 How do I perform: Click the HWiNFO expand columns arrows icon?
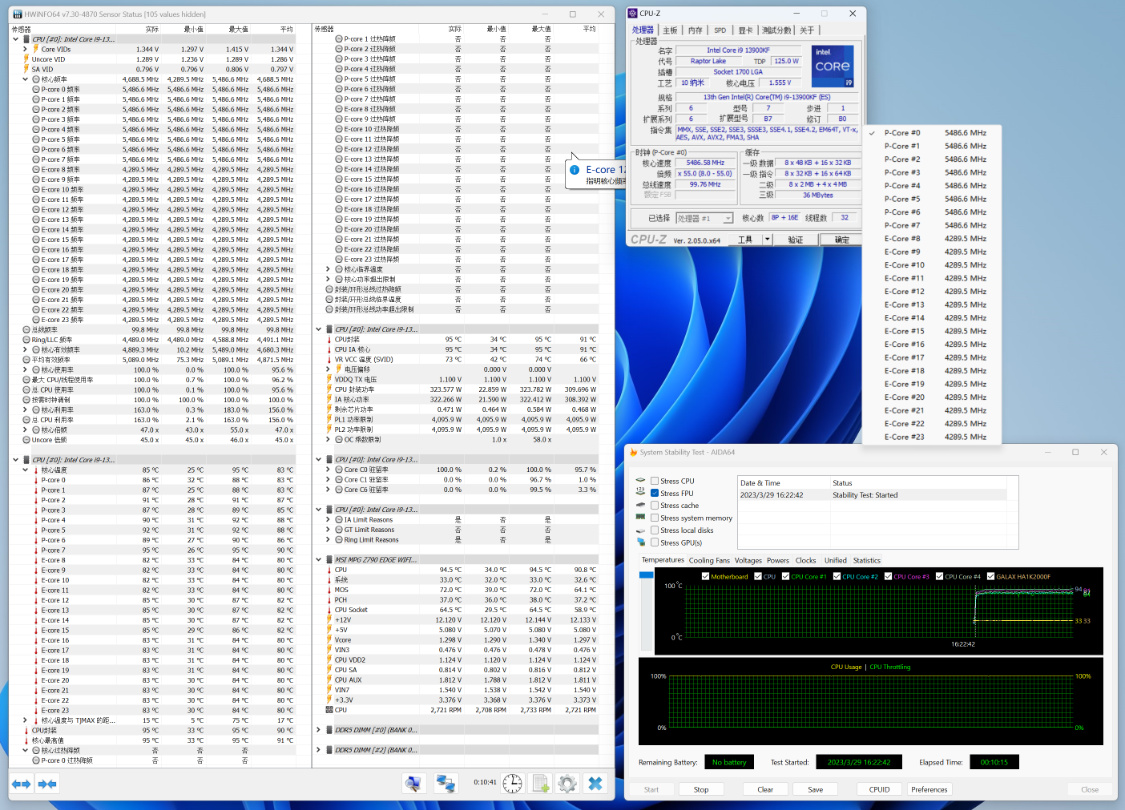pos(22,783)
